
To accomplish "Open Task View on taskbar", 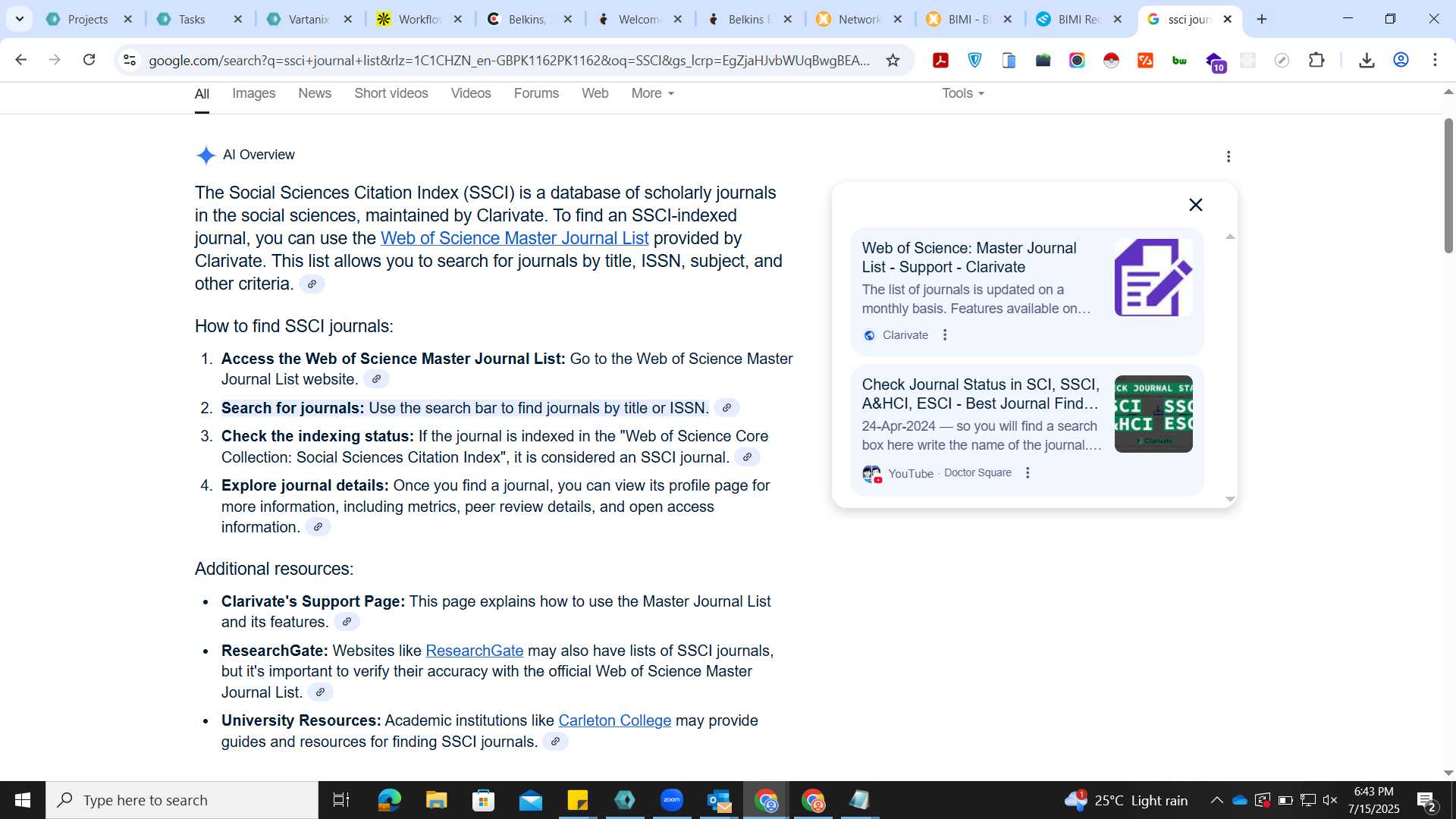I will tap(341, 800).
